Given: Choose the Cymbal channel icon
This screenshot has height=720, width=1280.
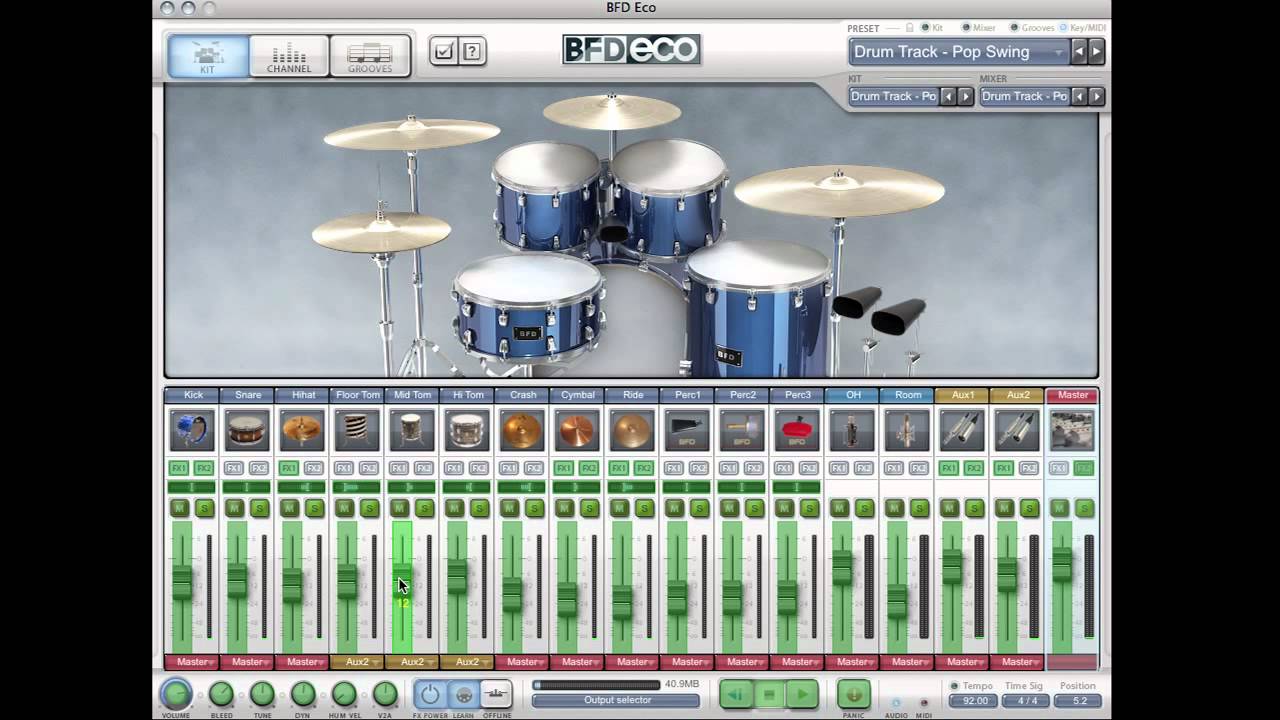Looking at the screenshot, I should [x=577, y=430].
